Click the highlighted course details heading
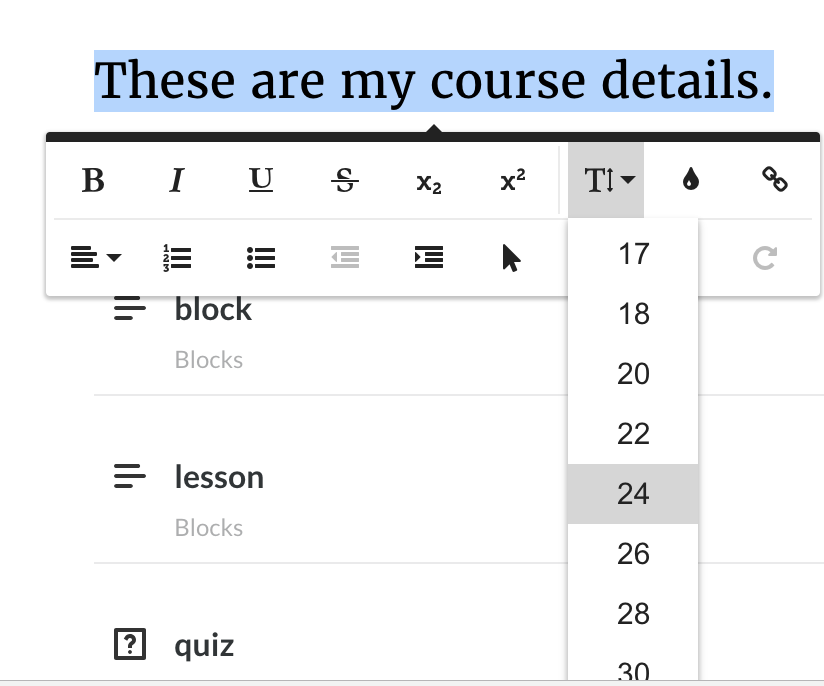 [433, 82]
